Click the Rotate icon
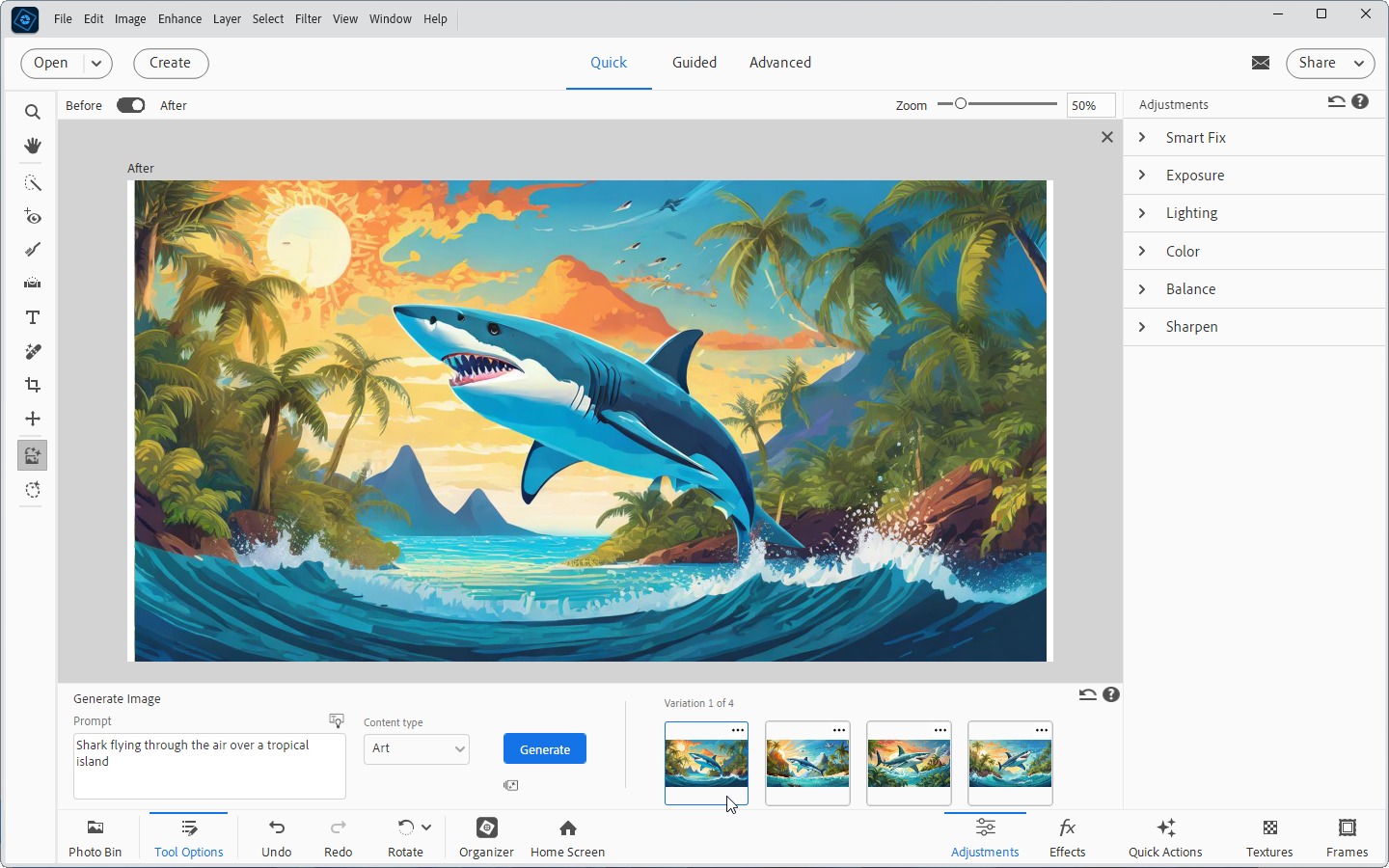 [x=405, y=827]
